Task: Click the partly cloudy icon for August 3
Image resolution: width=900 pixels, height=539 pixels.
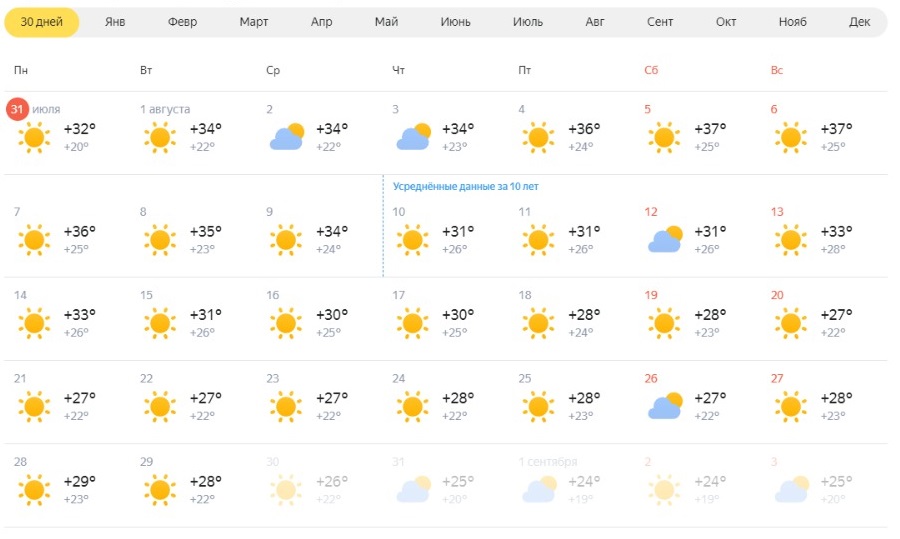Action: 413,137
